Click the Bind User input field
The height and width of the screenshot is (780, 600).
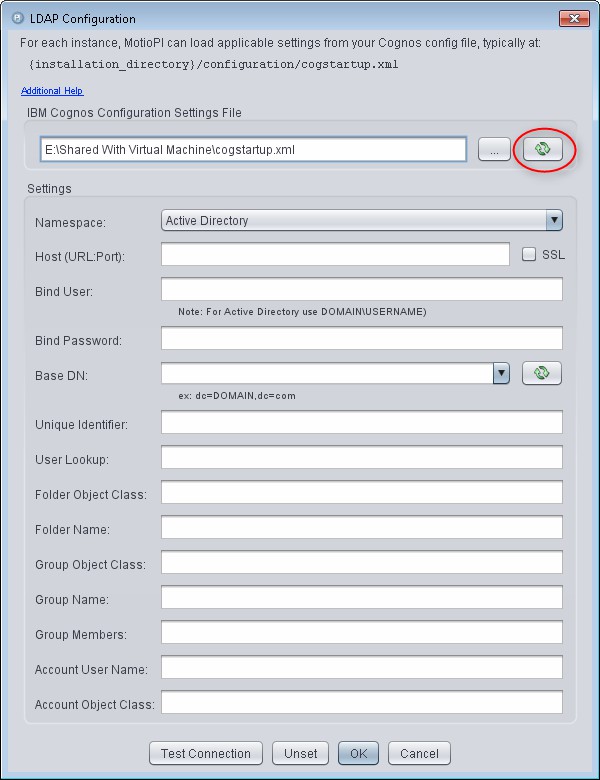coord(362,289)
